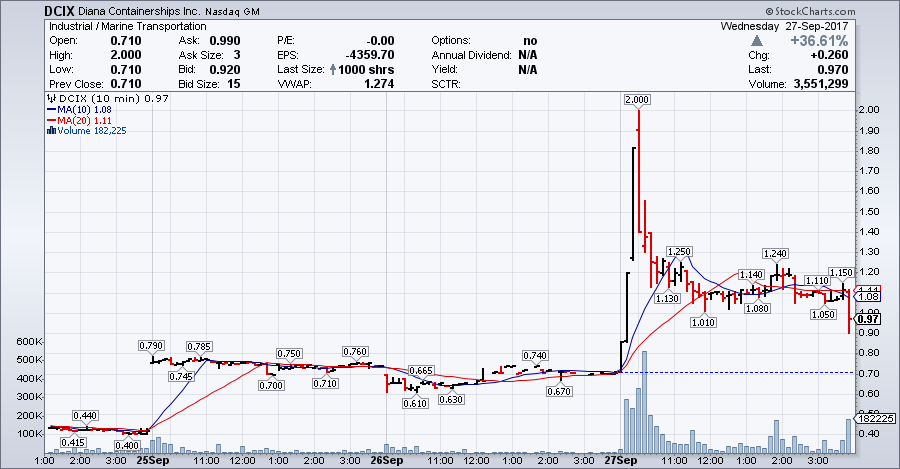Click the 0.610 low price annotation
Screen dimensions: 900x469
point(415,403)
